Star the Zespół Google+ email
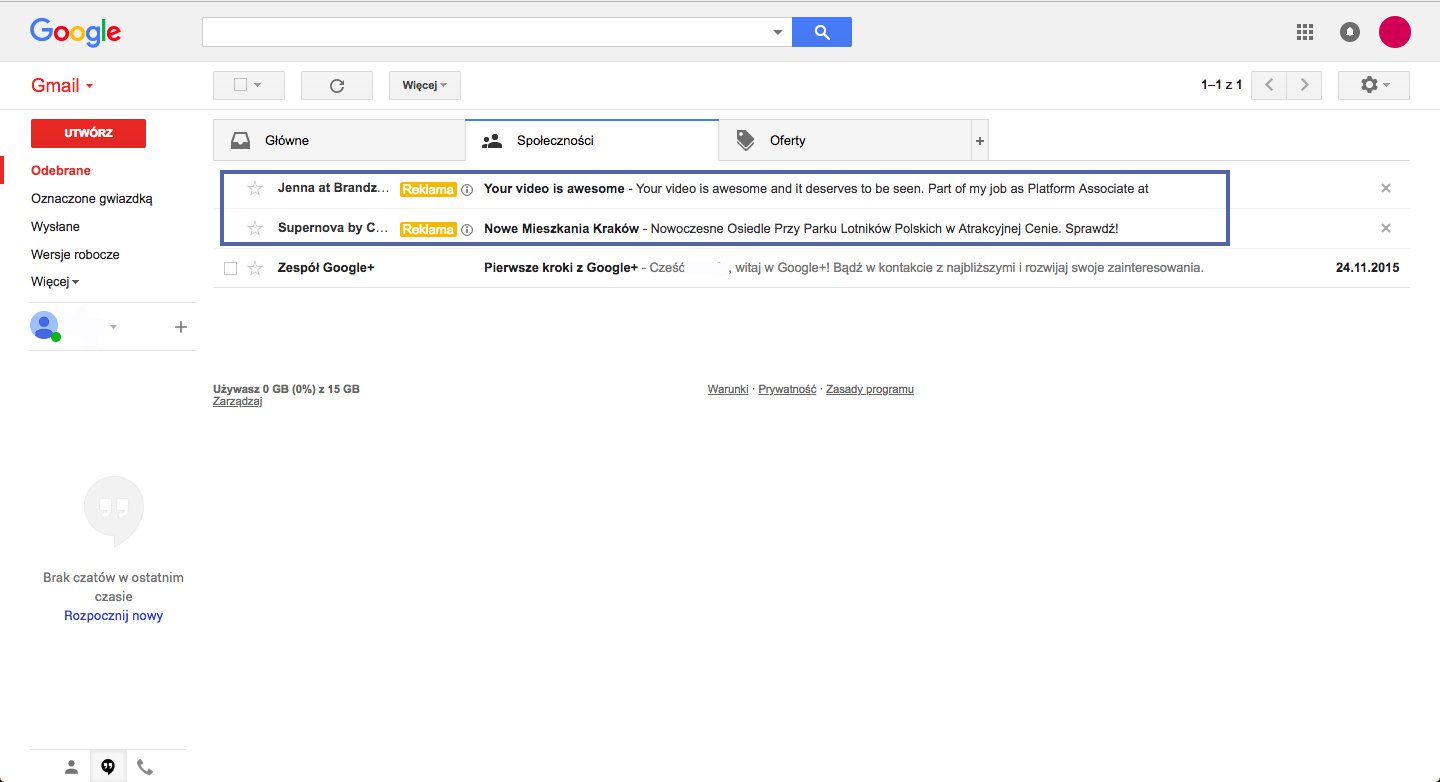 [255, 268]
